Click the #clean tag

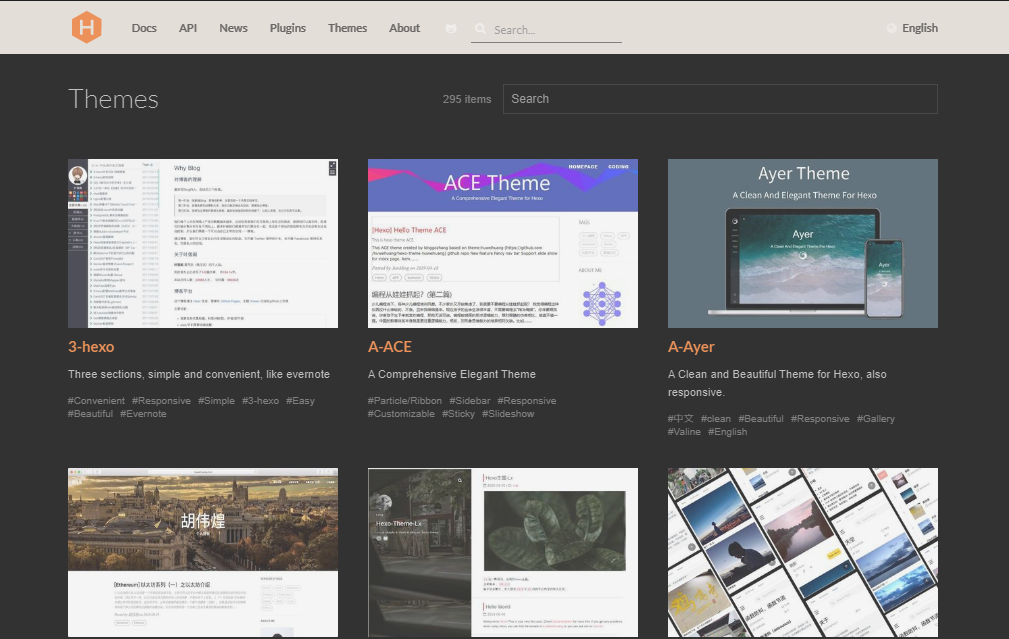pos(716,418)
